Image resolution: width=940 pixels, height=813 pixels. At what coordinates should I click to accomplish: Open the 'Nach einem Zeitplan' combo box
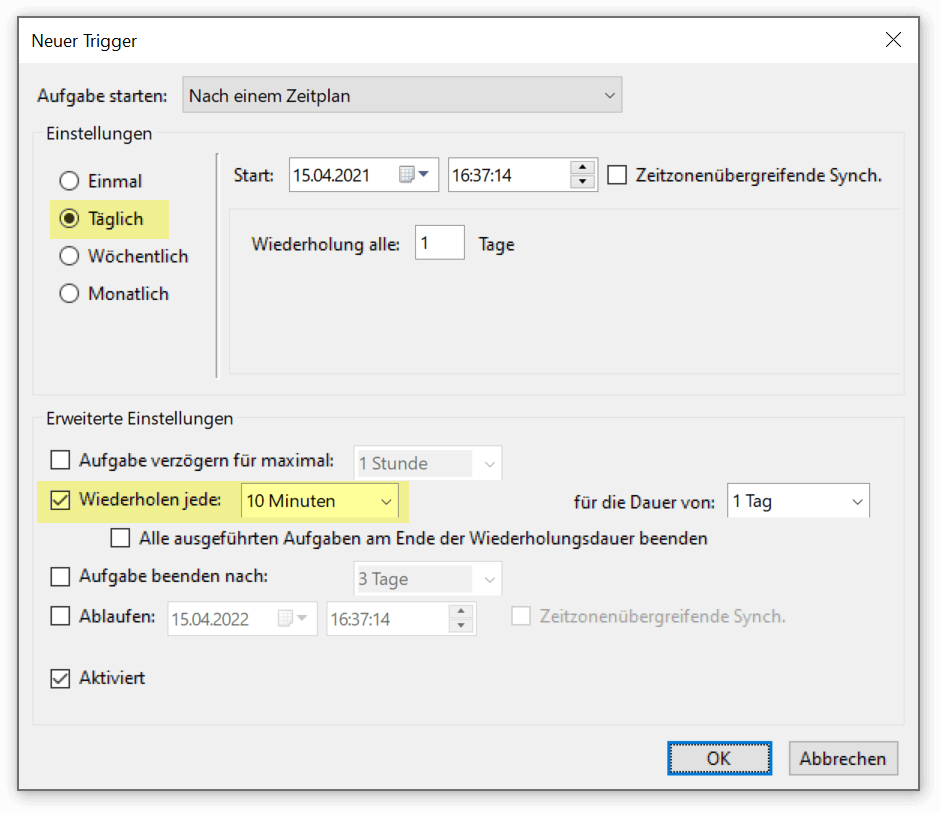pos(400,94)
